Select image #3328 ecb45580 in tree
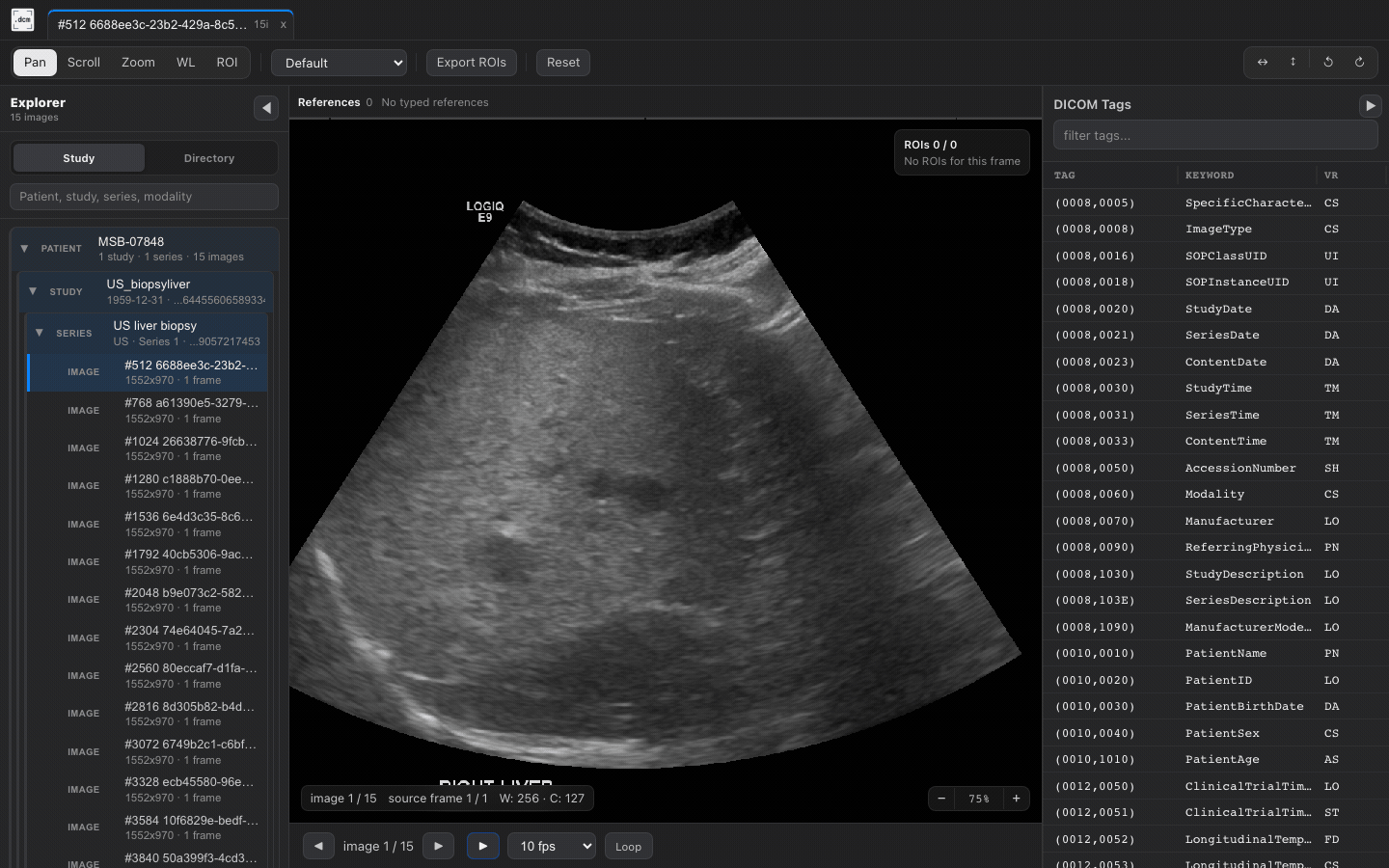 (x=148, y=790)
